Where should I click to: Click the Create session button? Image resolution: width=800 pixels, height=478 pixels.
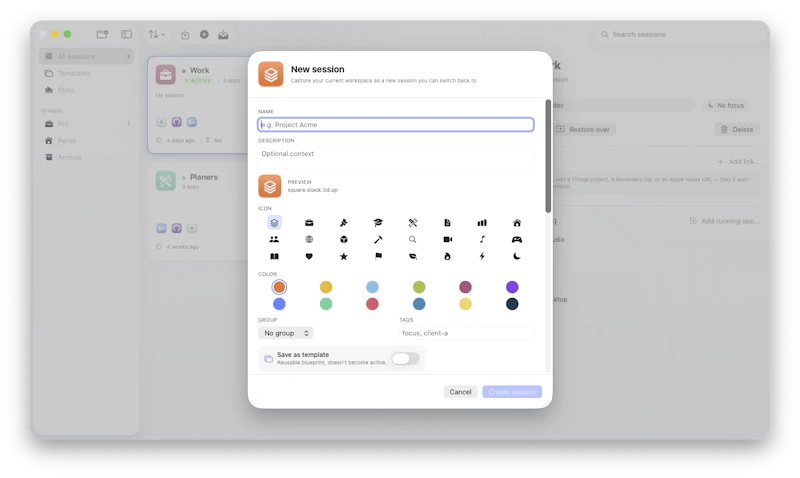pyautogui.click(x=512, y=392)
